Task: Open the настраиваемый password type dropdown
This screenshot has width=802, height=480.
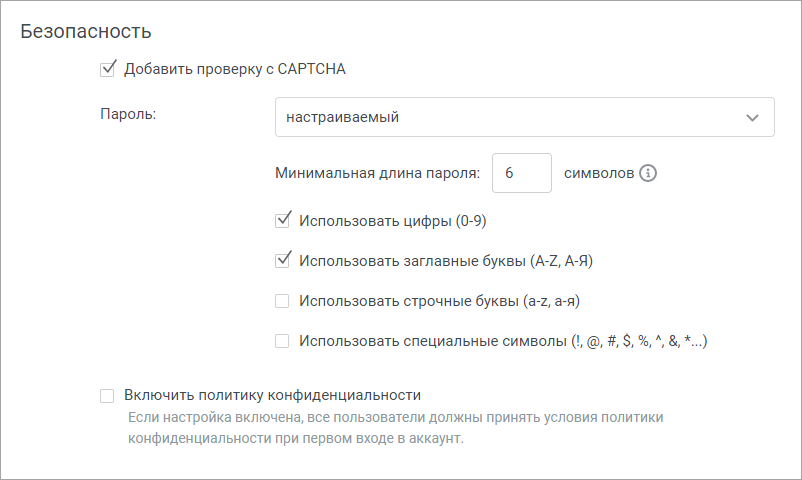Action: point(525,117)
